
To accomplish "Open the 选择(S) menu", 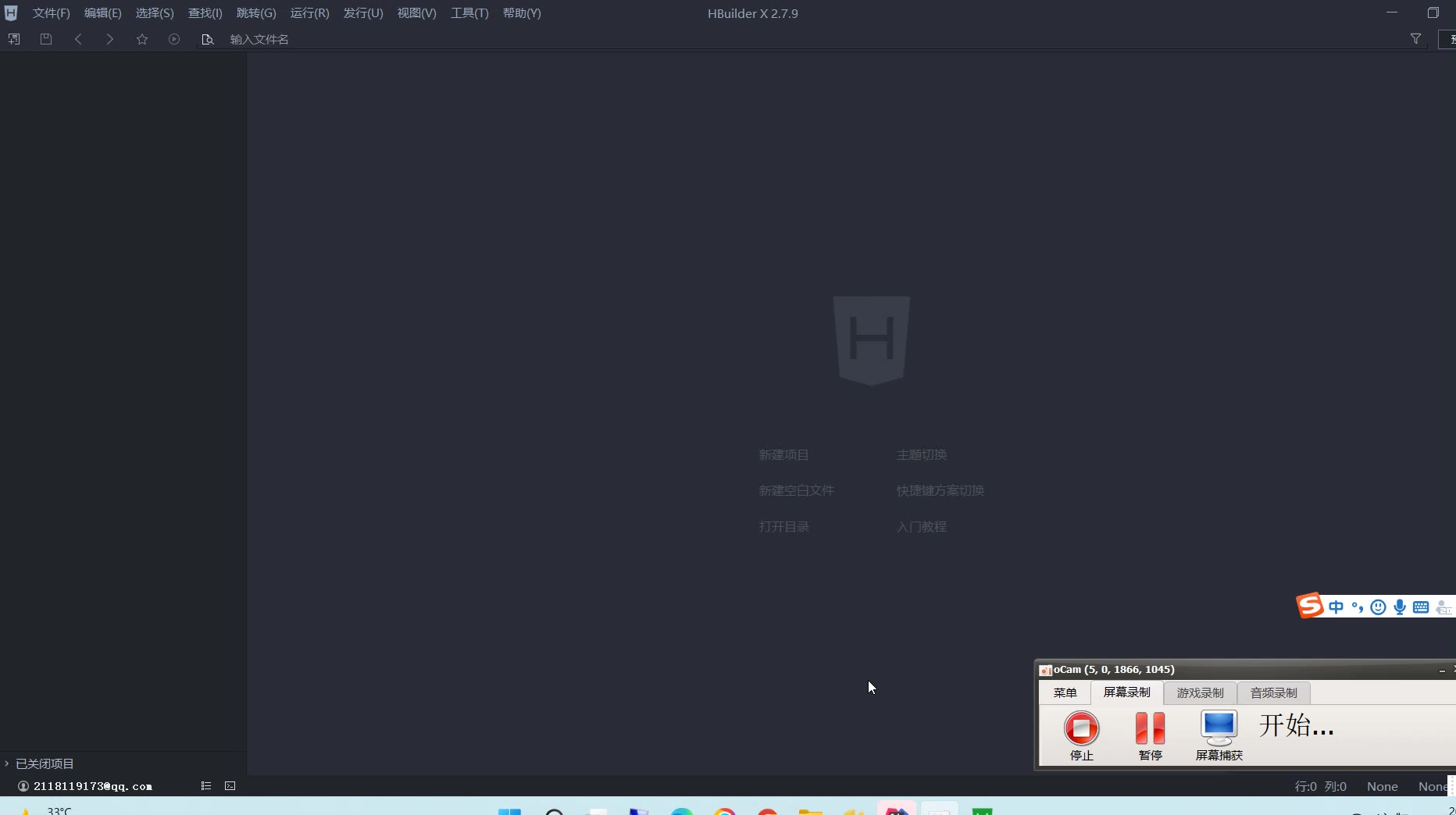I will pyautogui.click(x=155, y=13).
